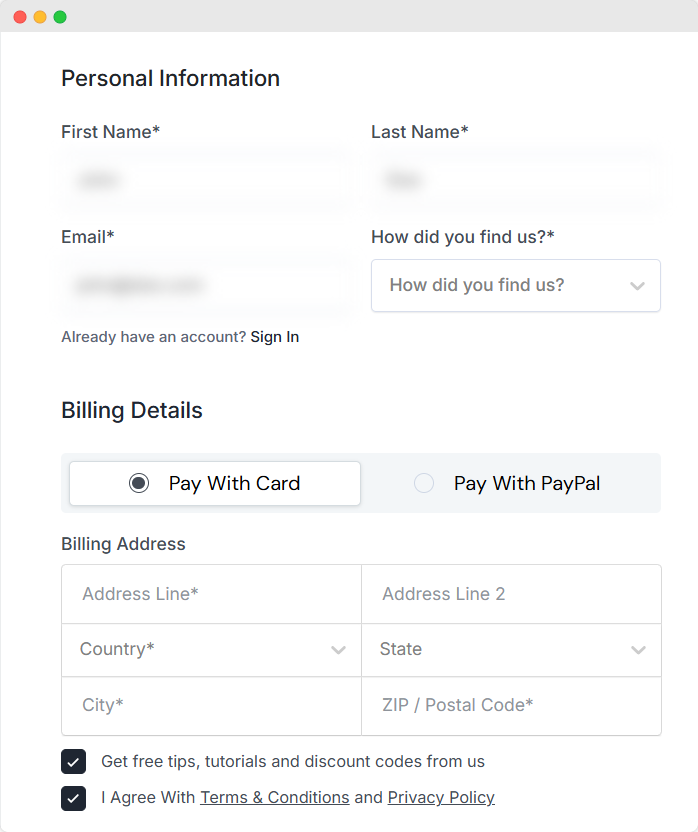The image size is (698, 832).
Task: Click the chevron icon on the Country field
Action: point(338,649)
